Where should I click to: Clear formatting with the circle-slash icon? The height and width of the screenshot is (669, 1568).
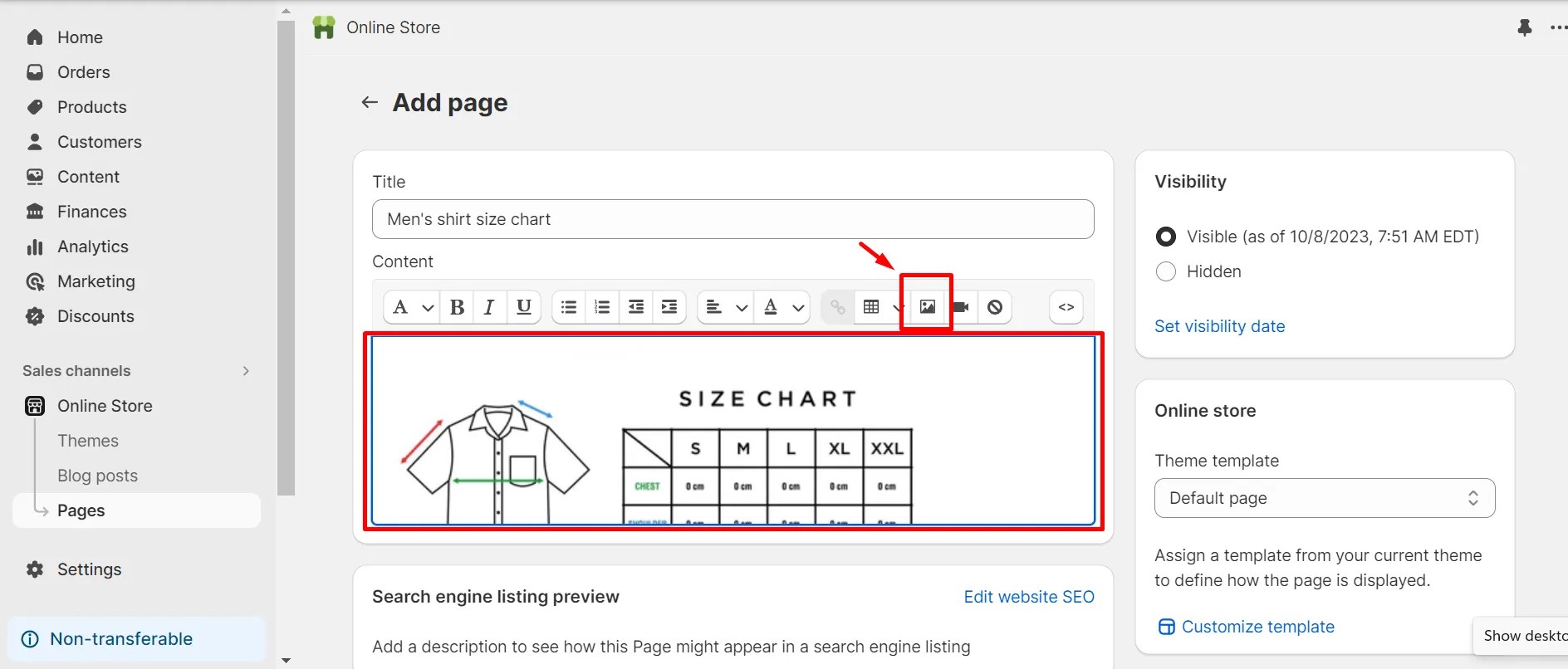point(995,307)
